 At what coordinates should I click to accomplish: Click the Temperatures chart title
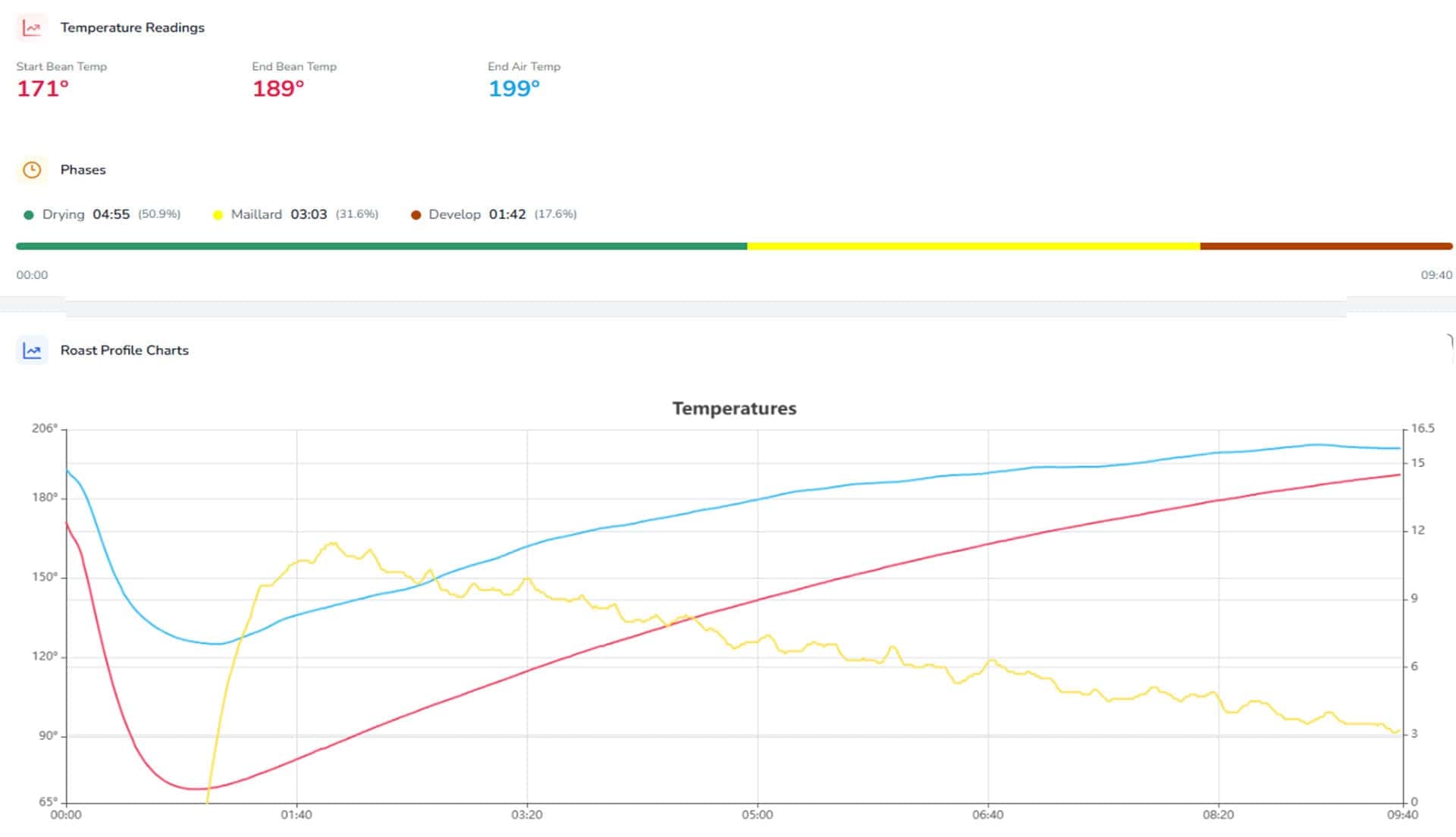tap(734, 409)
